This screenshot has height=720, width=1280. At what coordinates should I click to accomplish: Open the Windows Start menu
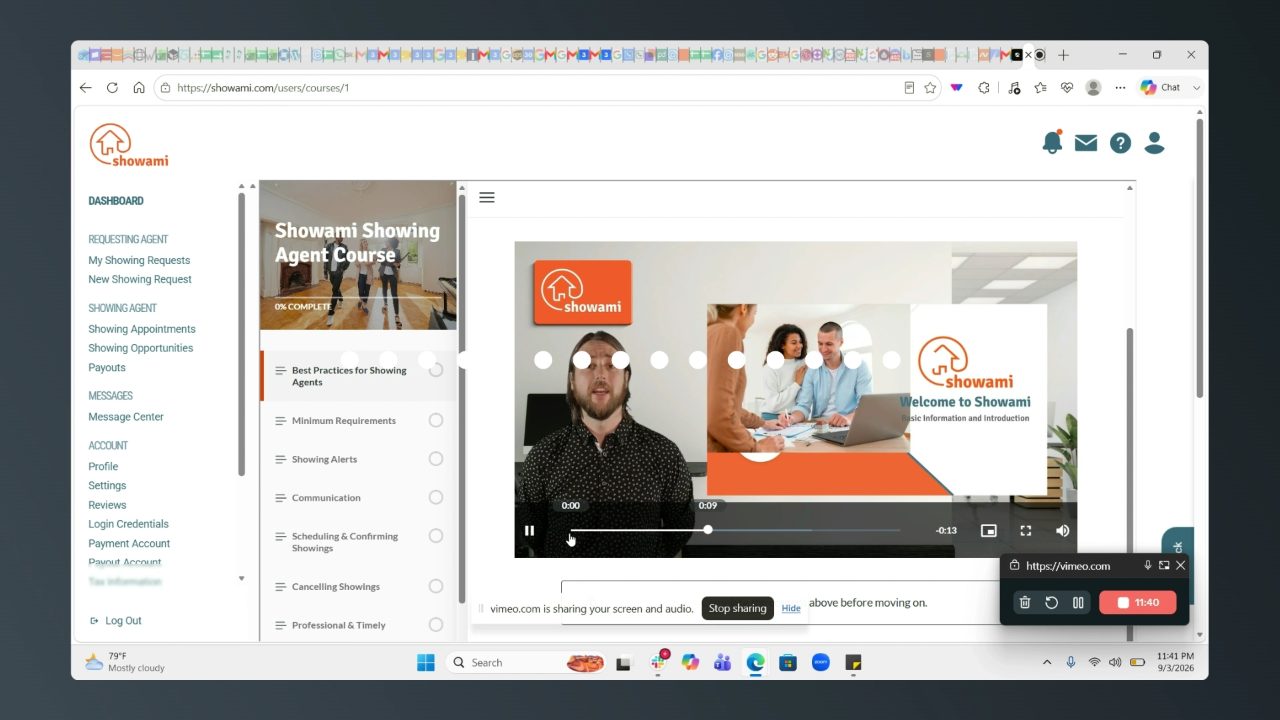[x=426, y=662]
